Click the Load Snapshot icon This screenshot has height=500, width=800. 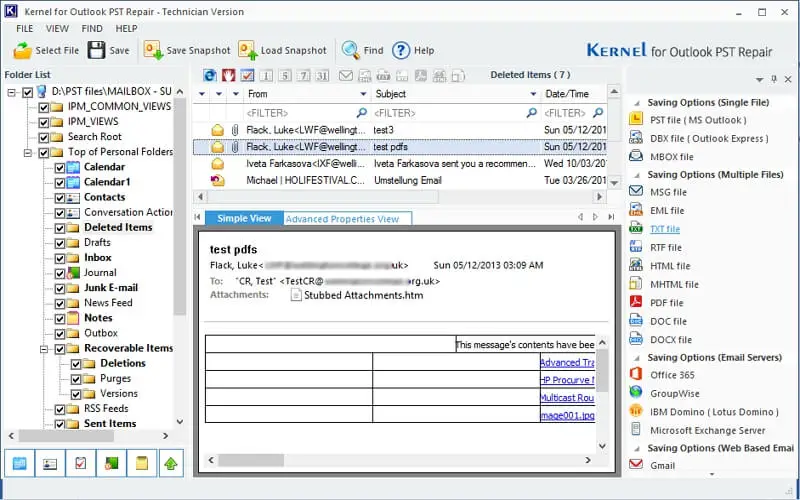pos(247,51)
